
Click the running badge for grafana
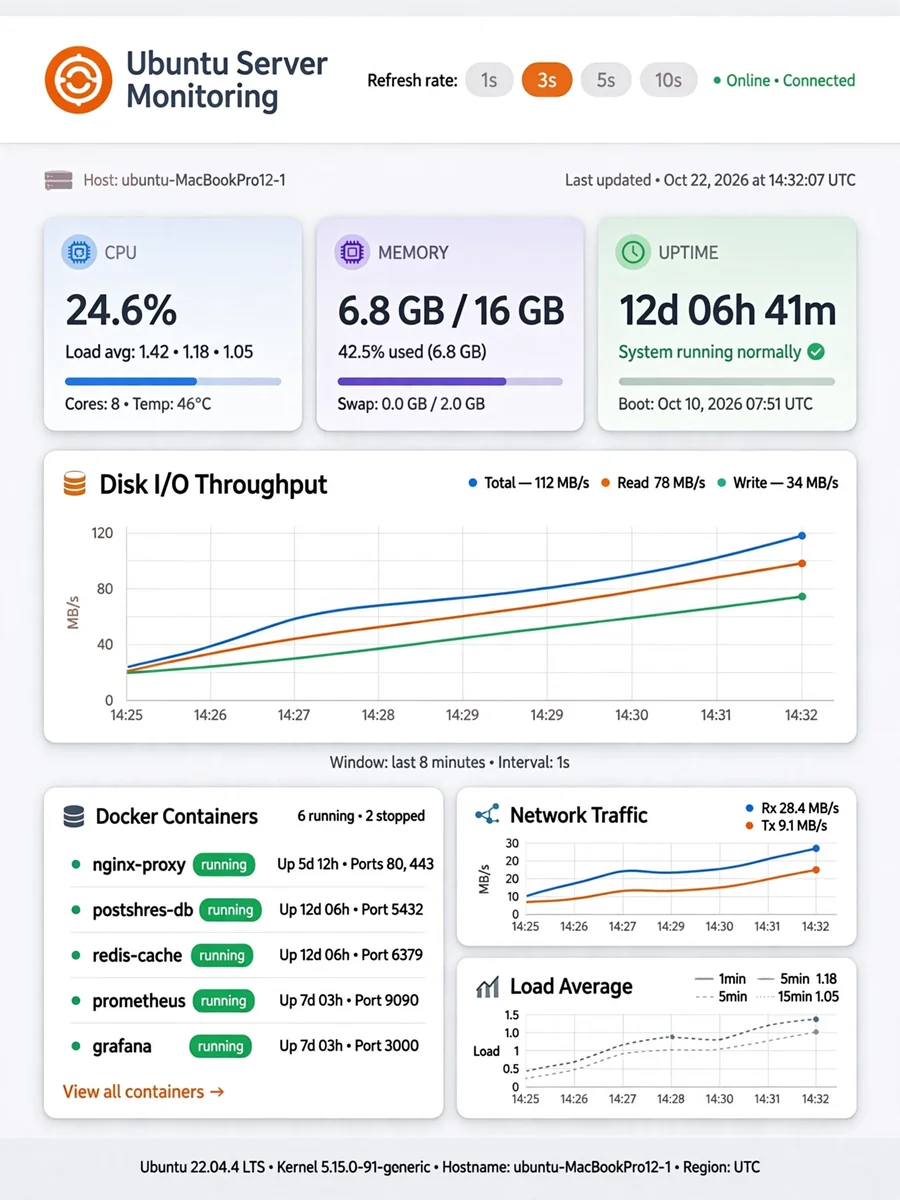click(x=221, y=1047)
